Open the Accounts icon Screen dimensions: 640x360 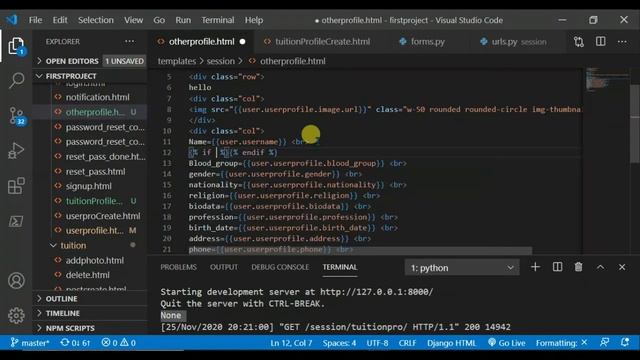coord(16,281)
